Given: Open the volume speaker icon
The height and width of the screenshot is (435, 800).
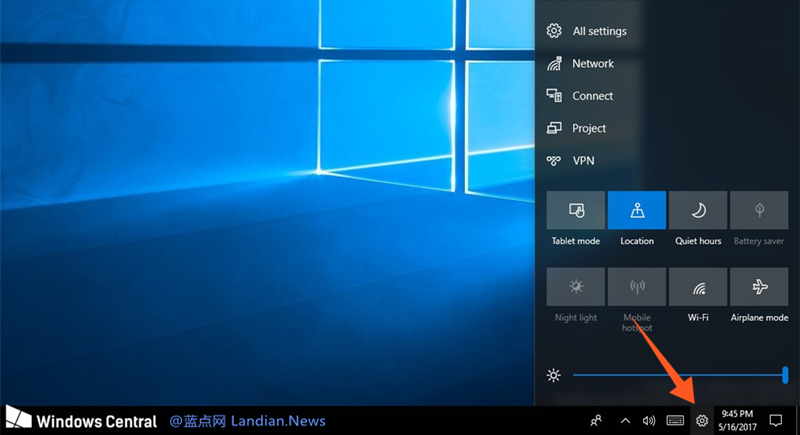Looking at the screenshot, I should tap(648, 421).
